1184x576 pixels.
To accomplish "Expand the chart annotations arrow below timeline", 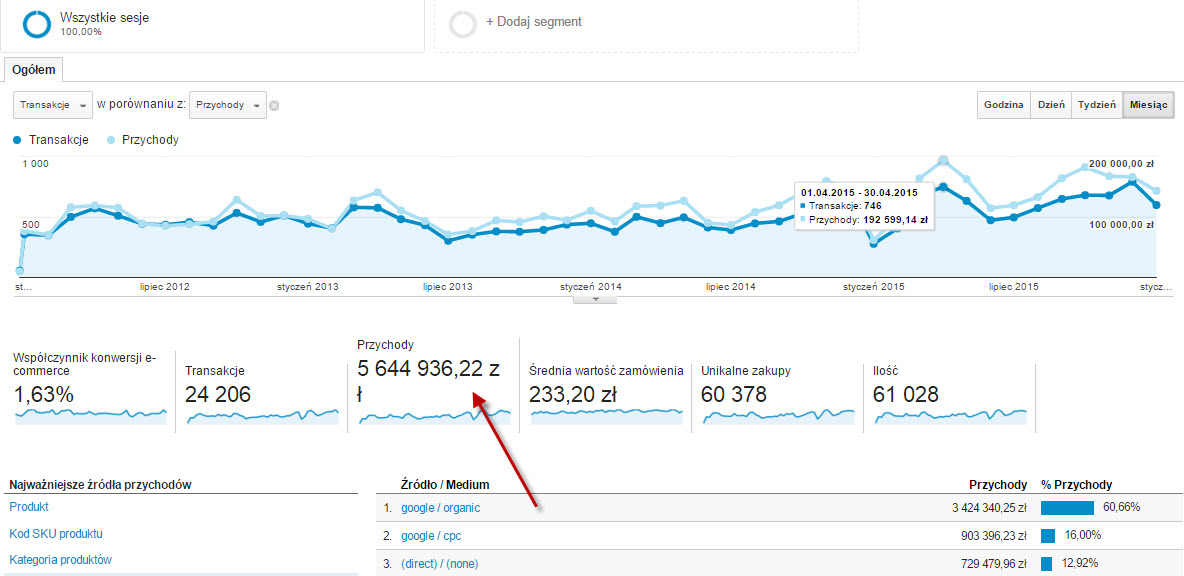I will 596,299.
